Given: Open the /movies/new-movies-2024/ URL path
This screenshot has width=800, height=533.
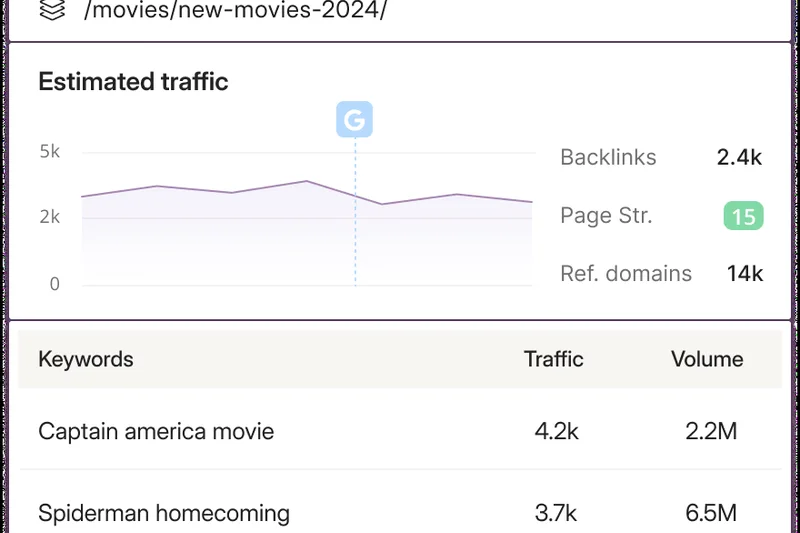Looking at the screenshot, I should (x=235, y=11).
